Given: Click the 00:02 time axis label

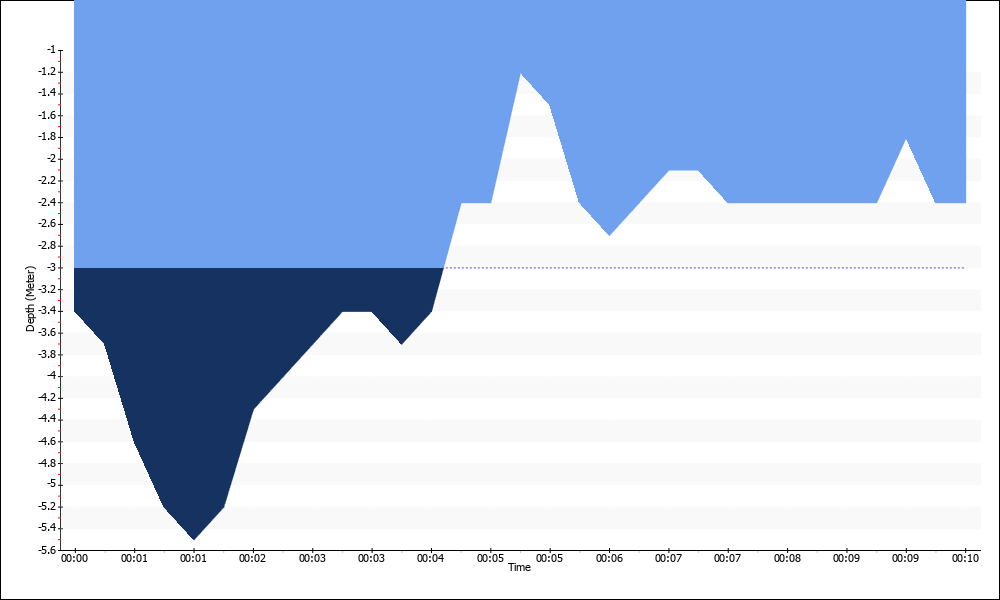Looking at the screenshot, I should point(253,559).
